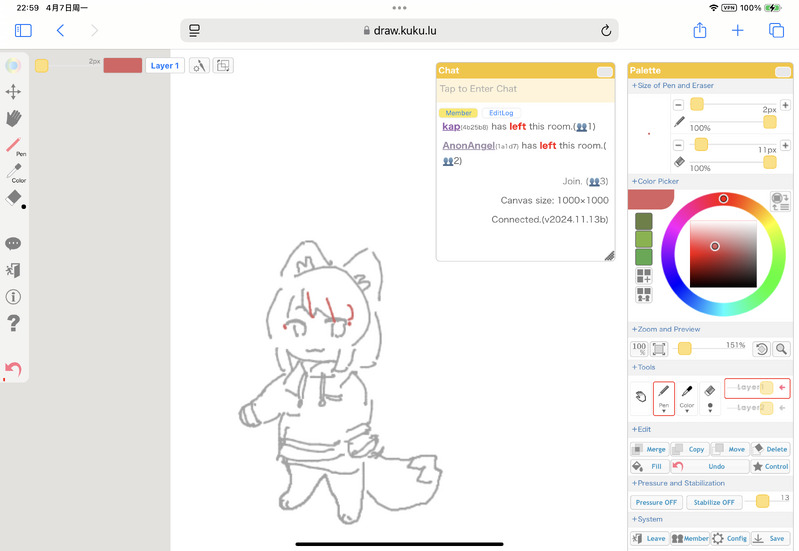The image size is (799, 551).
Task: Open Safari sidebar icon
Action: coord(23,31)
